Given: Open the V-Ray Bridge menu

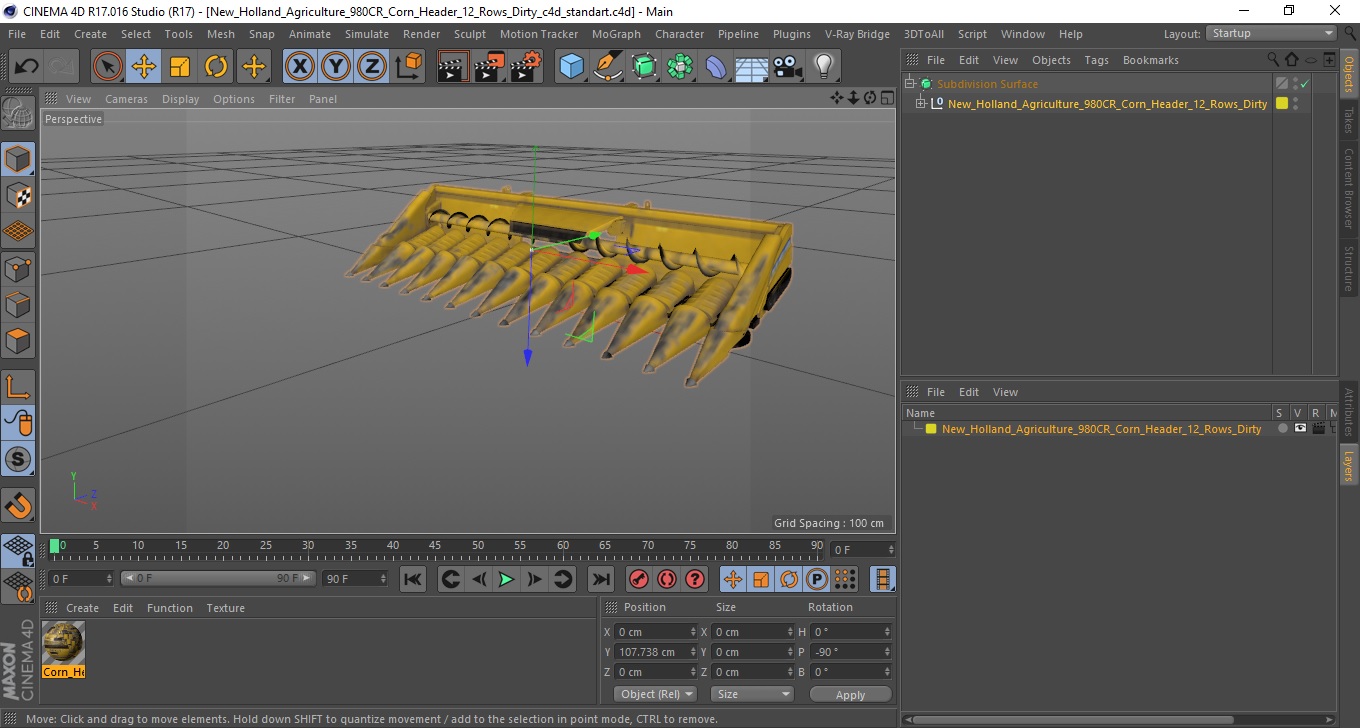Looking at the screenshot, I should tap(857, 34).
